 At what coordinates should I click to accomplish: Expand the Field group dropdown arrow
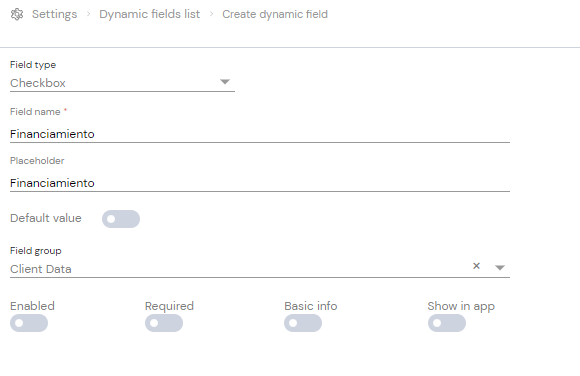[500, 267]
